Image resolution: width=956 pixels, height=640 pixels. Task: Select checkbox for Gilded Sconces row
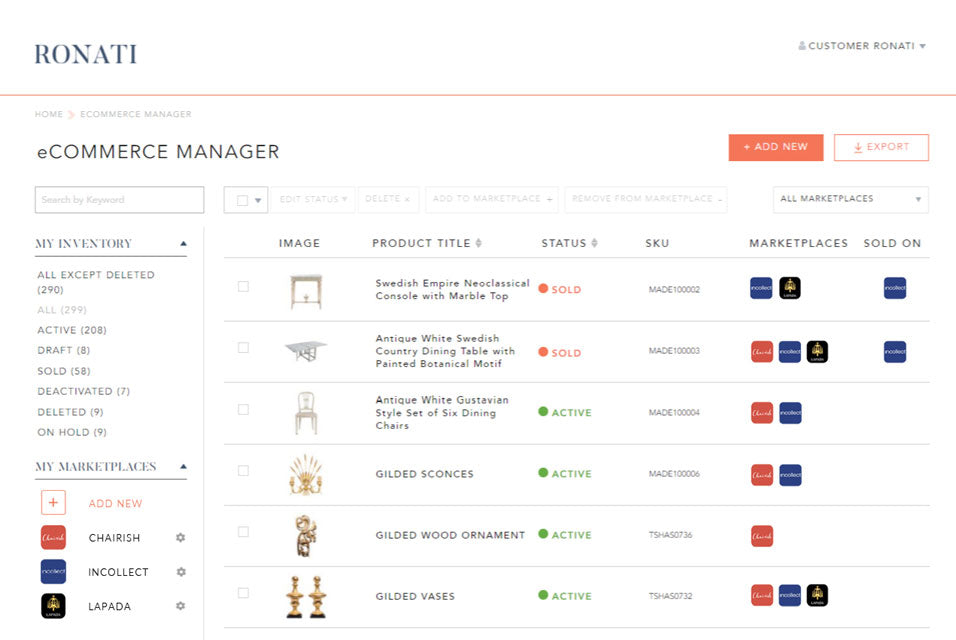[x=243, y=471]
